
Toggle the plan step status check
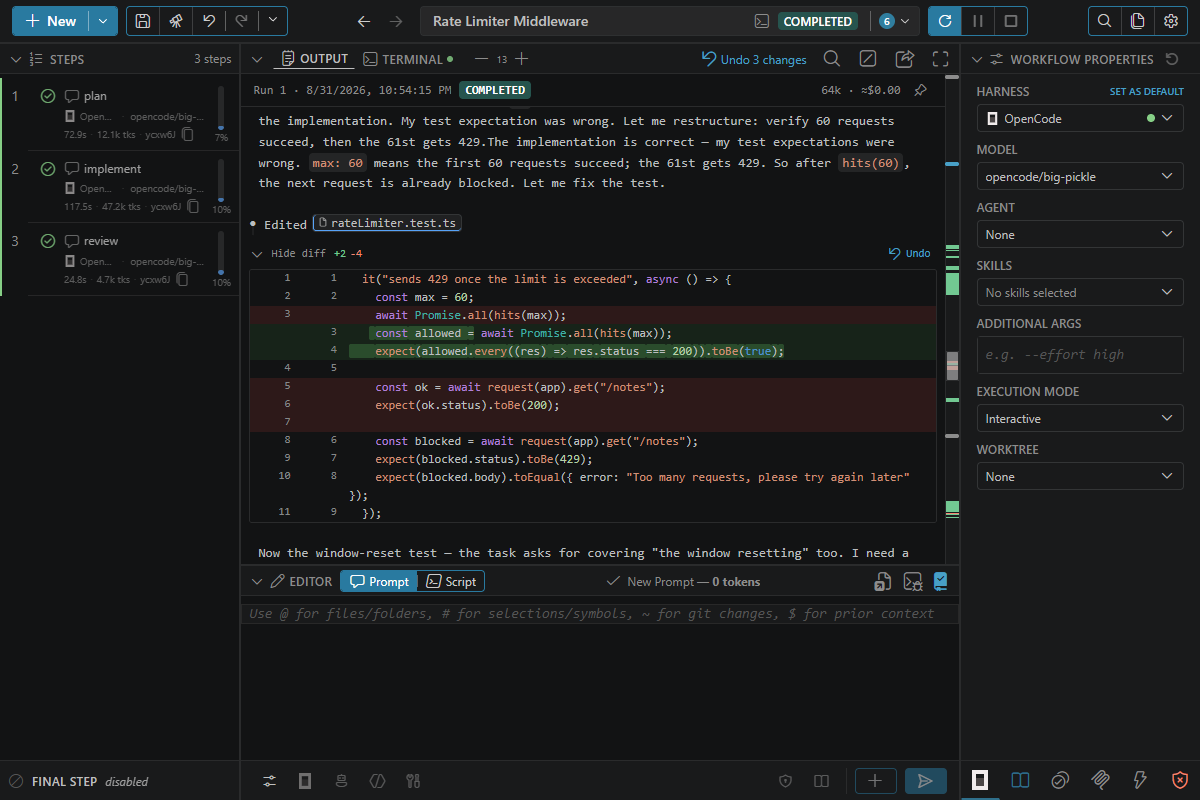(x=47, y=96)
